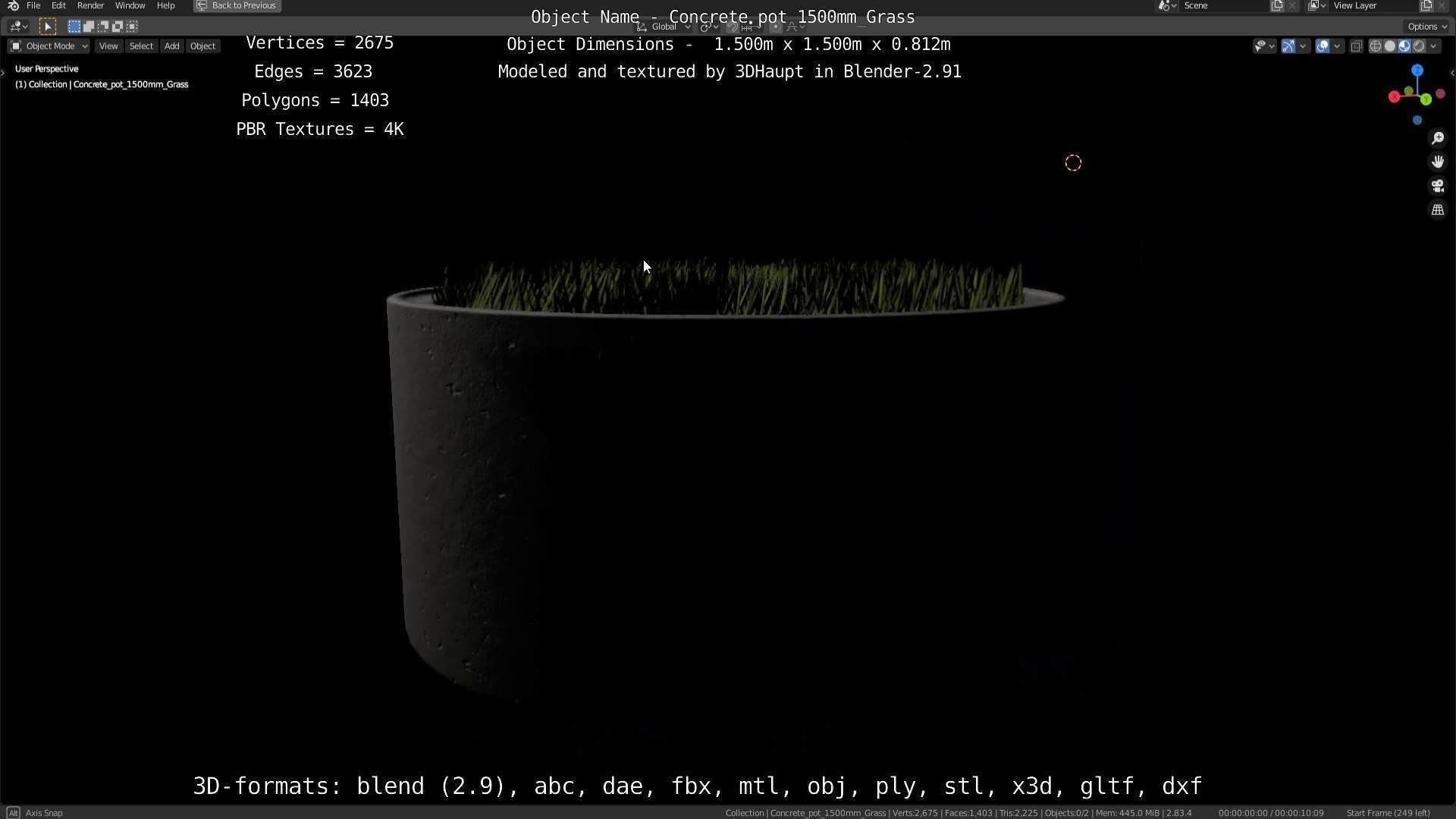The width and height of the screenshot is (1456, 819).
Task: Click the Mem: 445.0 MiB status text
Action: coord(1128,813)
